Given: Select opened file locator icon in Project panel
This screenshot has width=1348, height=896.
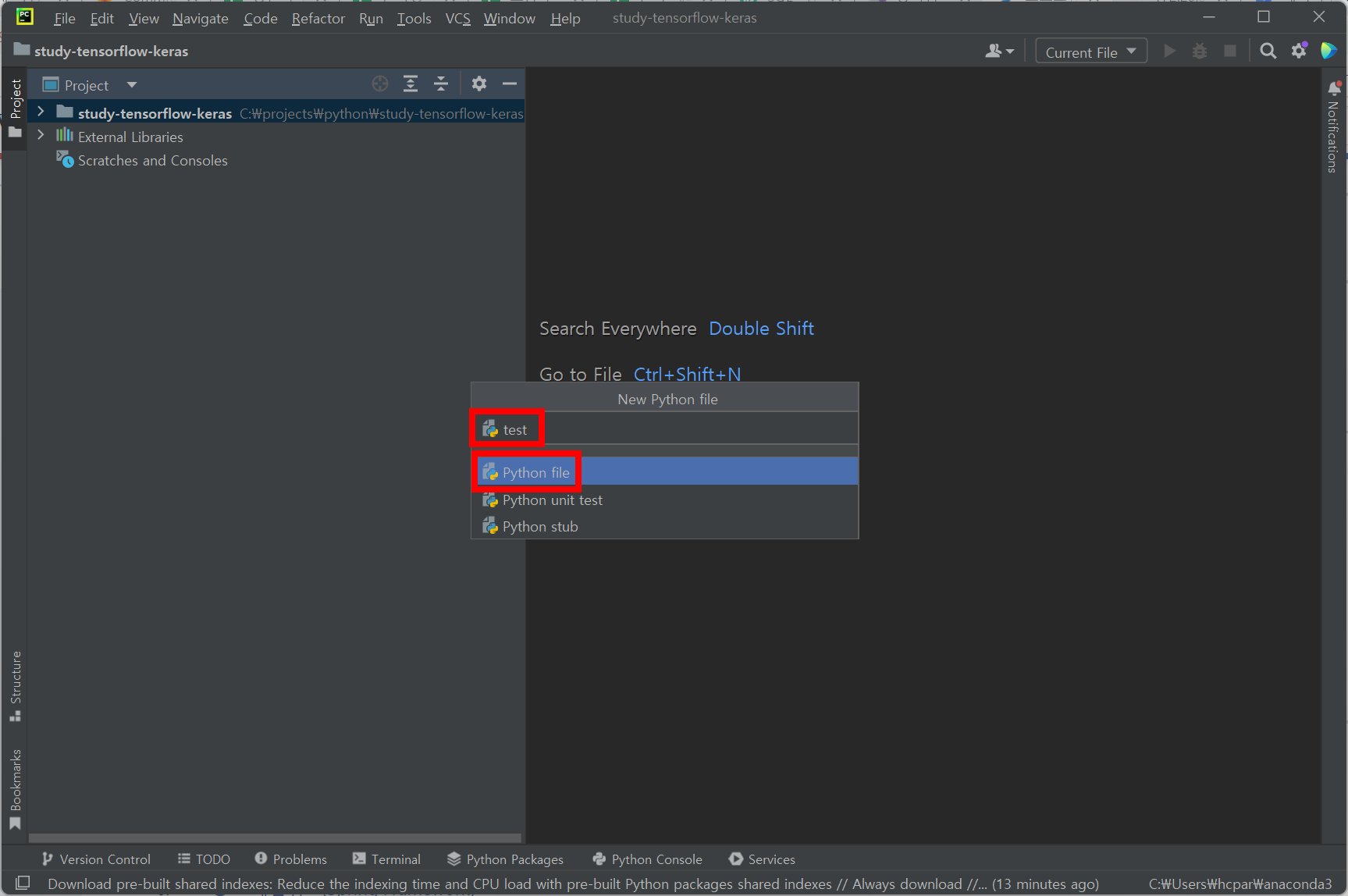Looking at the screenshot, I should [x=380, y=84].
